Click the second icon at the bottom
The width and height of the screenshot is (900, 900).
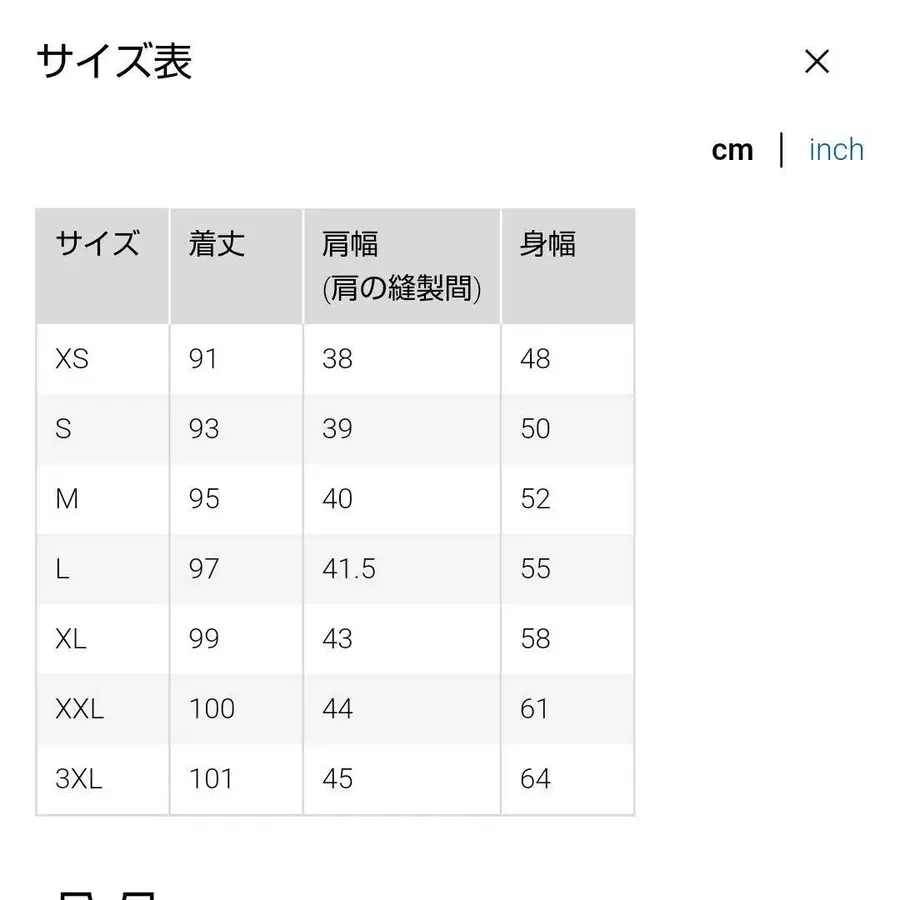pos(140,895)
